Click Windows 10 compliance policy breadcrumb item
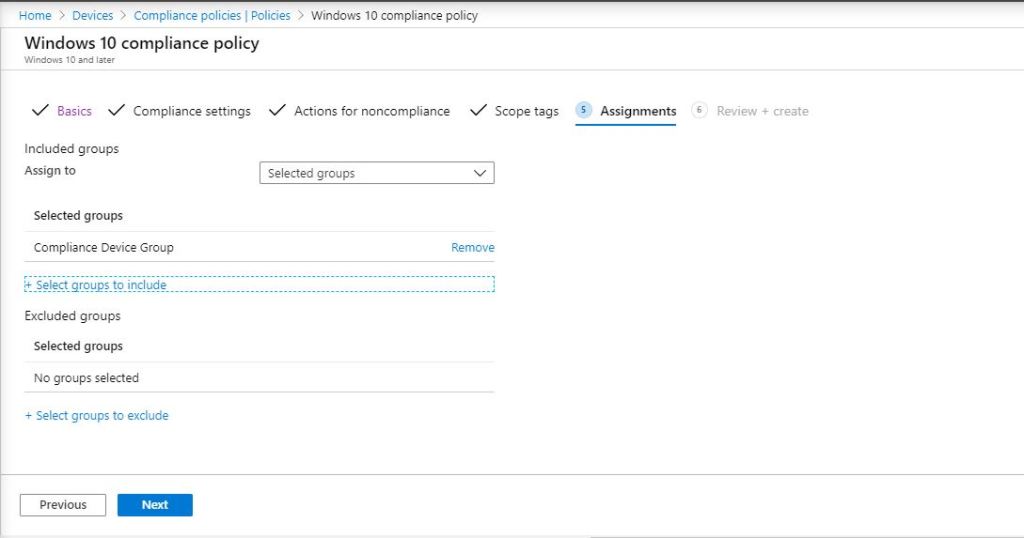This screenshot has width=1024, height=538. [394, 16]
